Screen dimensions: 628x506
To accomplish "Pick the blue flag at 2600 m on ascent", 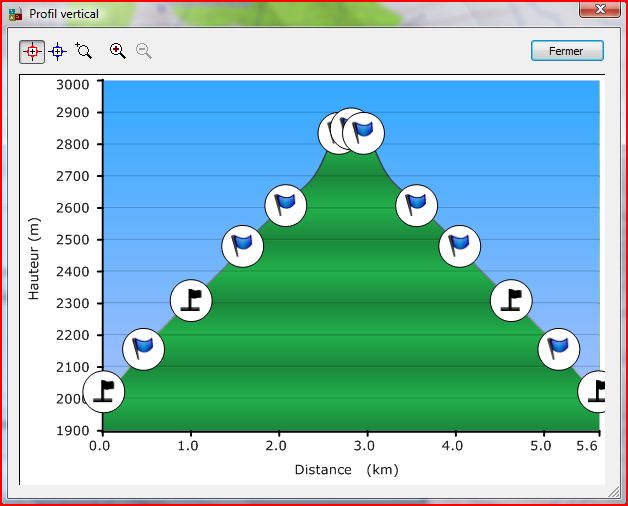I will [x=286, y=205].
